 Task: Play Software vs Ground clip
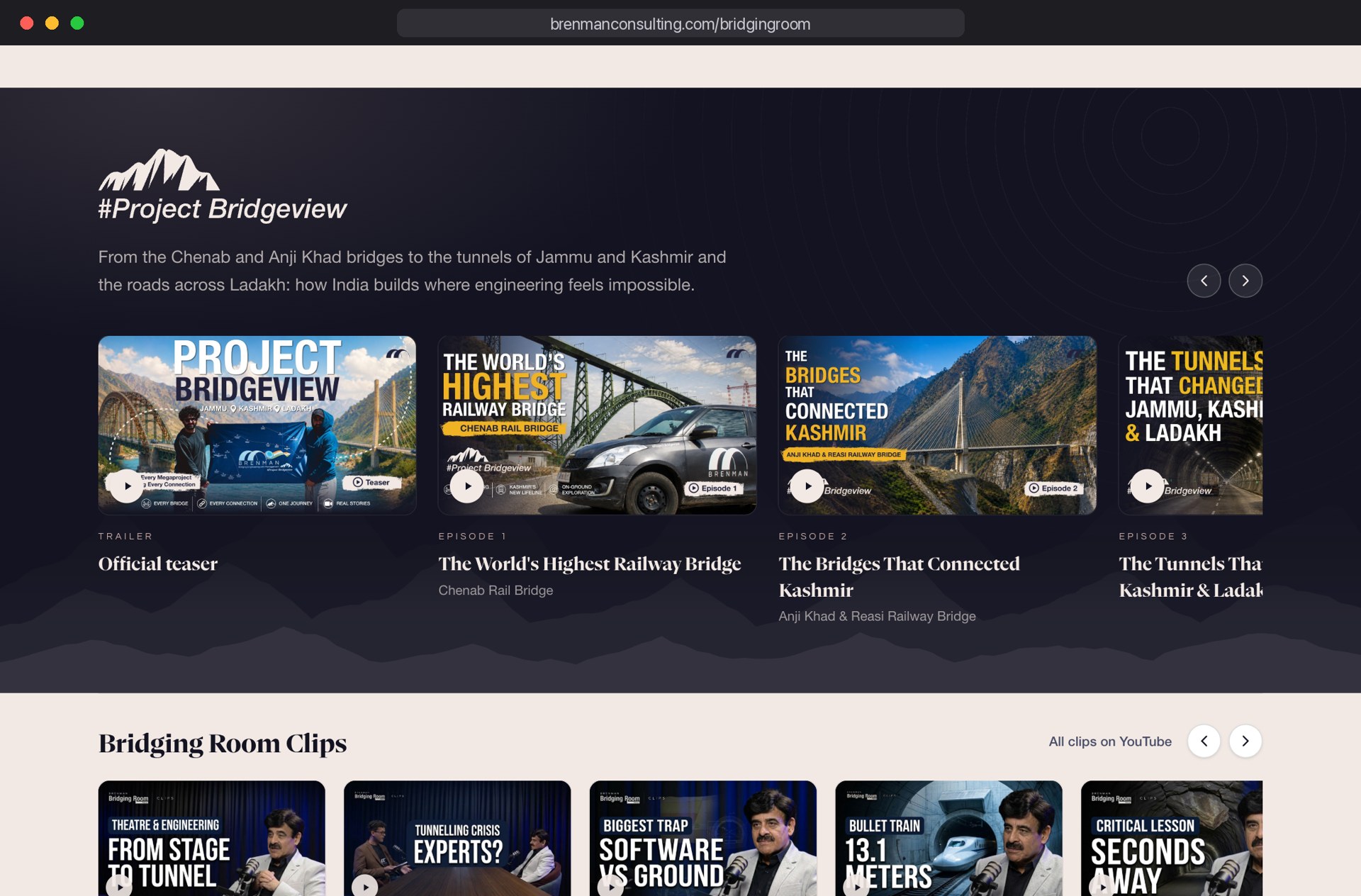(611, 887)
